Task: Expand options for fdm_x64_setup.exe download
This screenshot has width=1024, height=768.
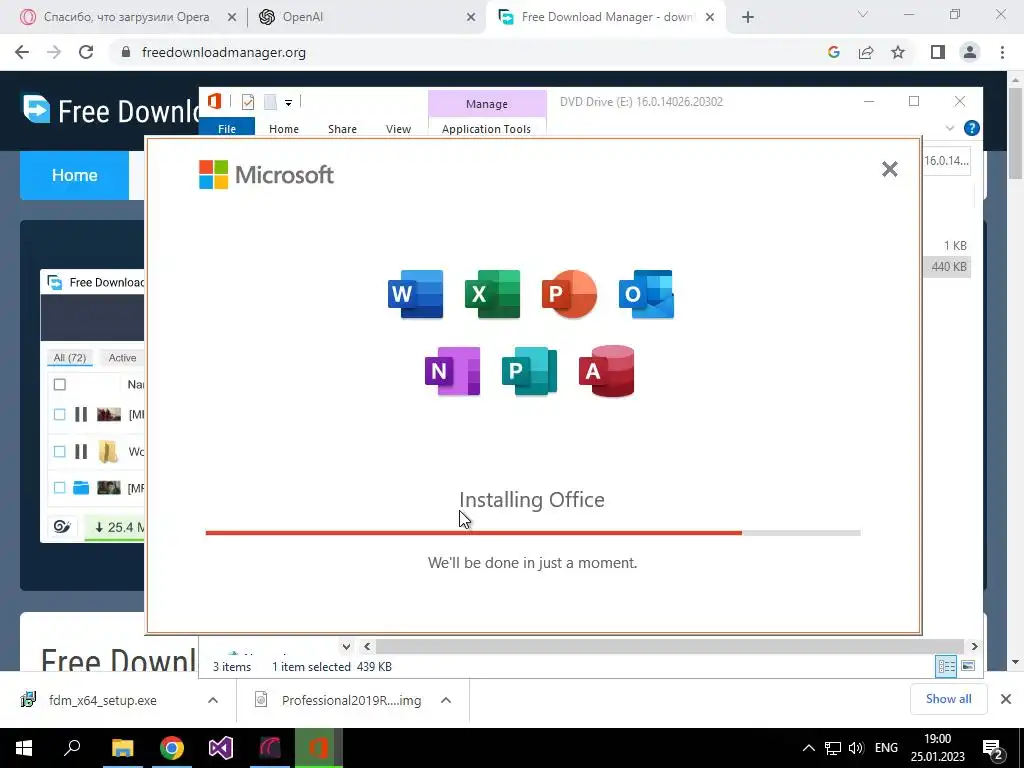Action: tap(213, 700)
